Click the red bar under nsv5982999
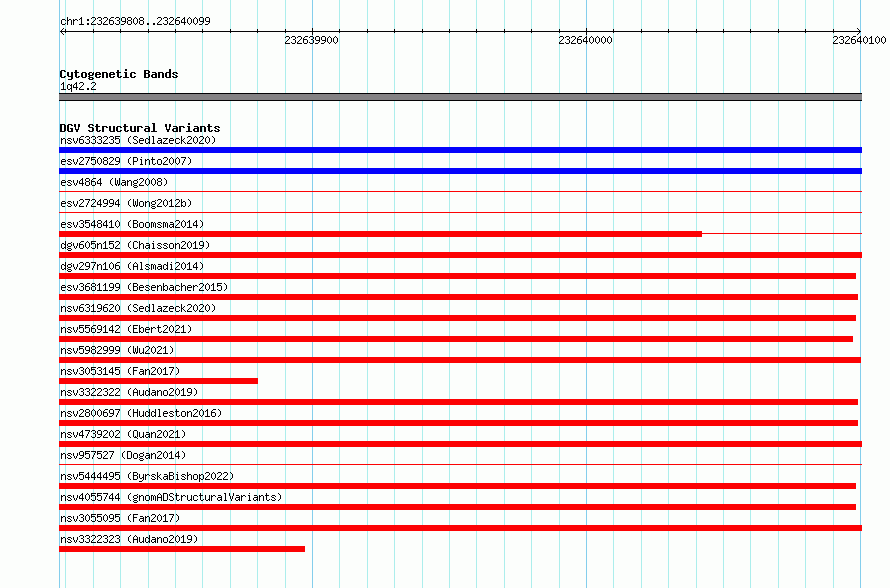The image size is (890, 588). (x=460, y=360)
